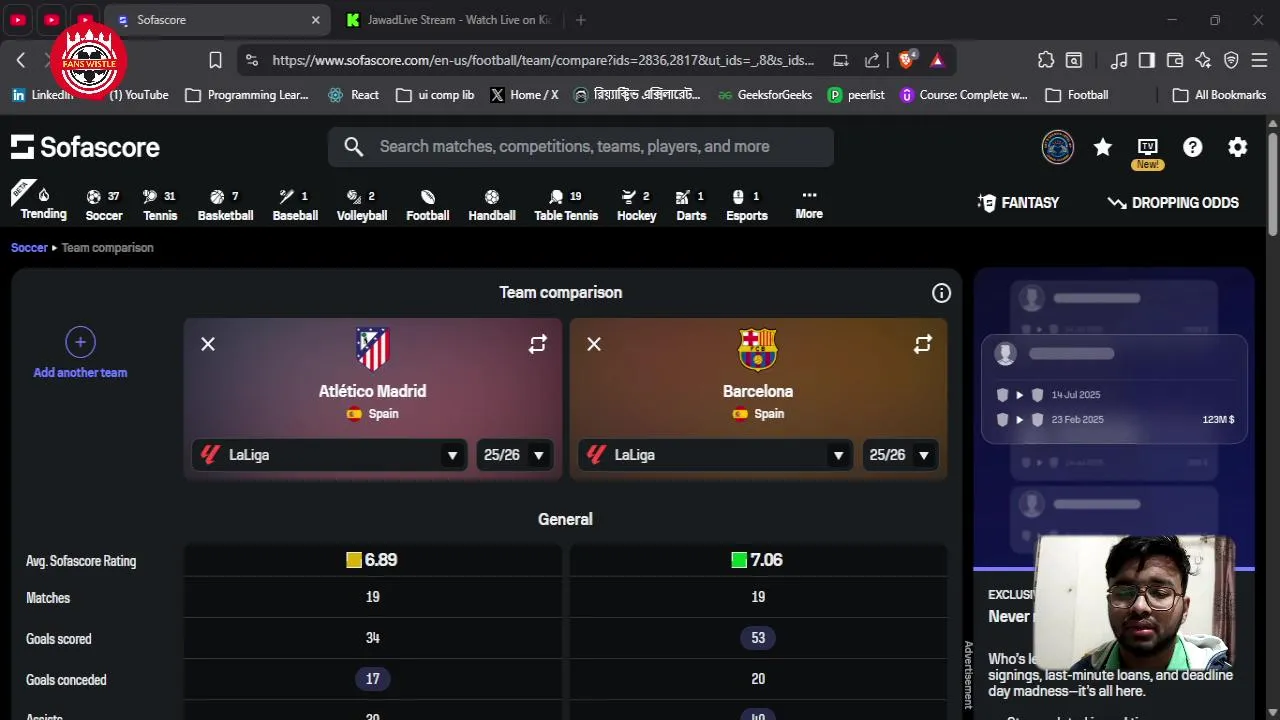
Task: Open All Bookmarks folder
Action: coord(1219,95)
